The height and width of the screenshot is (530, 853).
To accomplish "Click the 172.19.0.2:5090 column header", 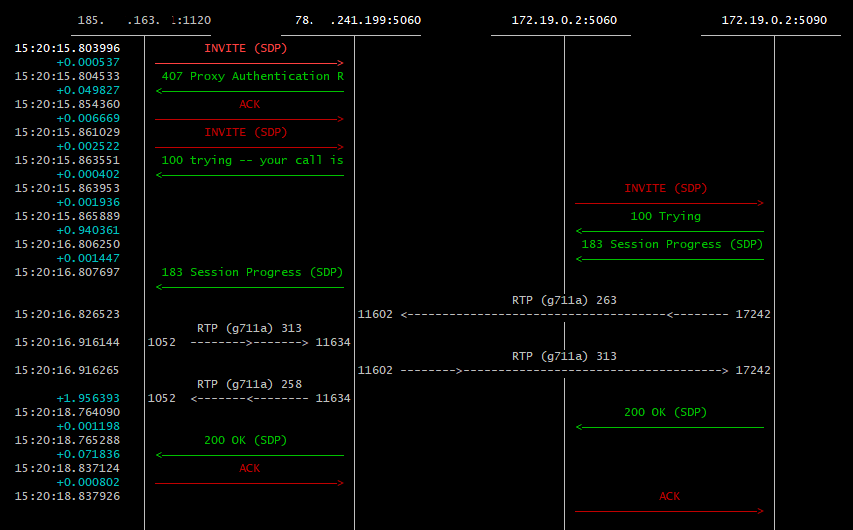I will (x=774, y=19).
